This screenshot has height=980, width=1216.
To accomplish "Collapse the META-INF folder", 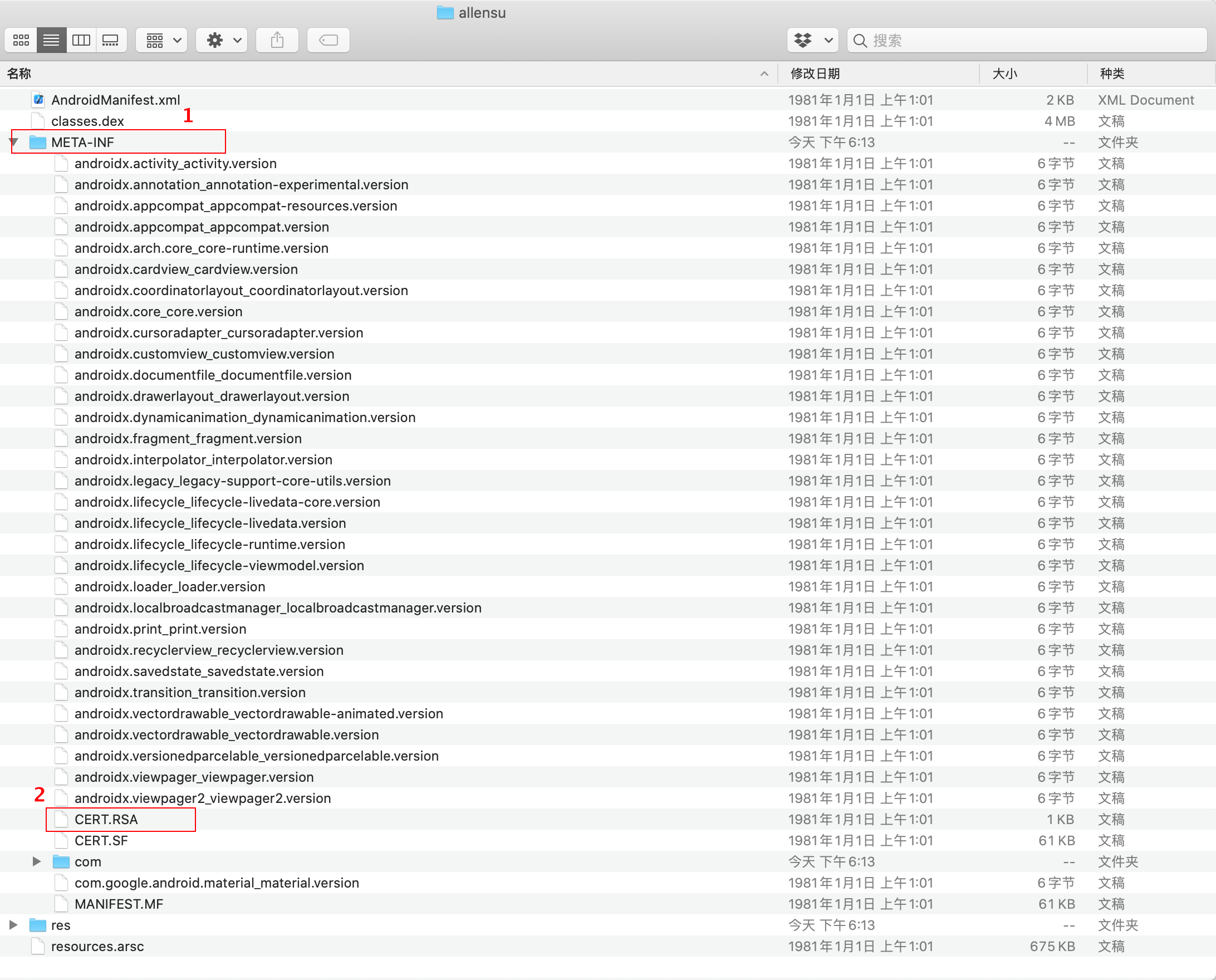I will (14, 141).
